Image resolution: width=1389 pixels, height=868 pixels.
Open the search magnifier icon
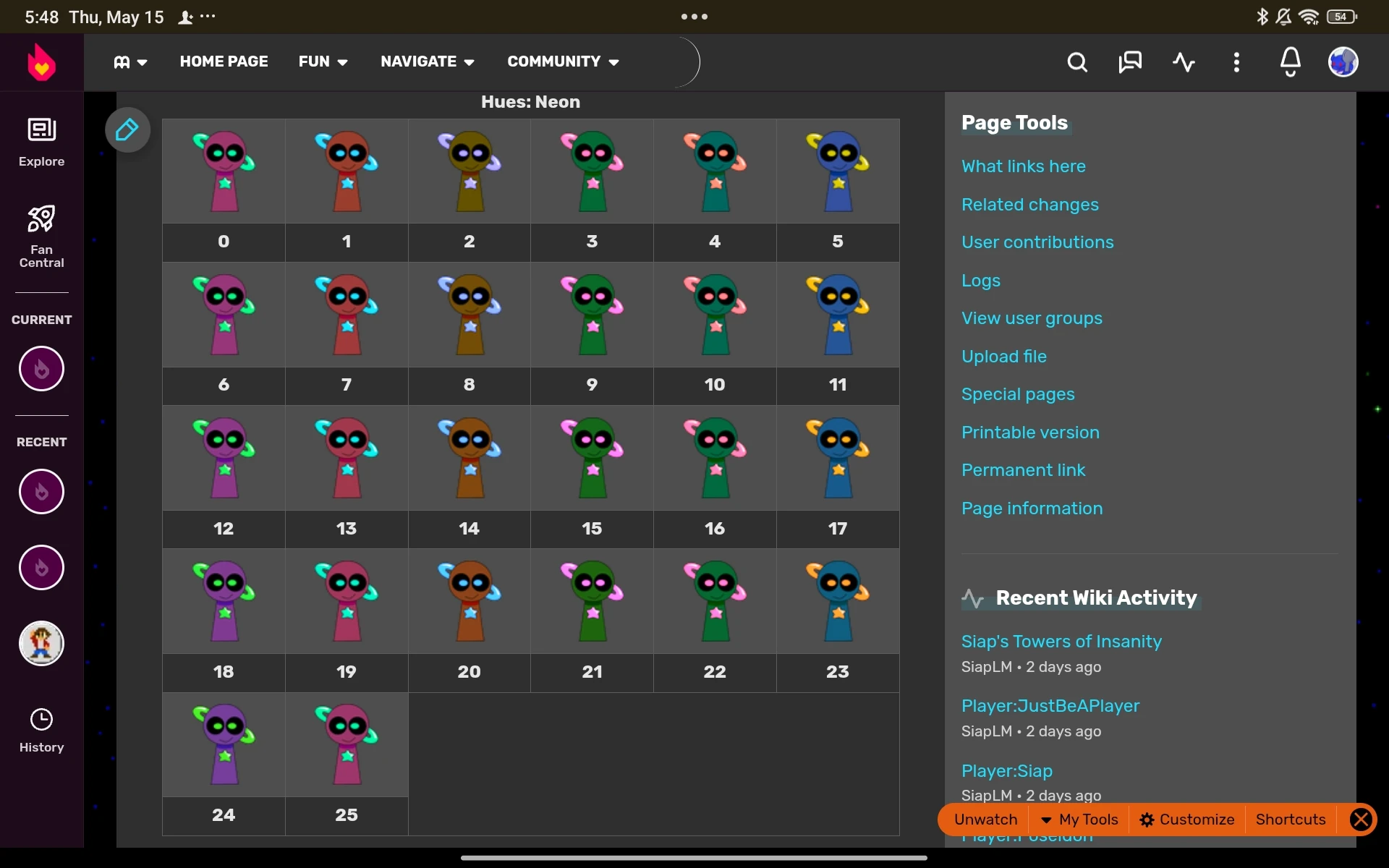point(1077,62)
